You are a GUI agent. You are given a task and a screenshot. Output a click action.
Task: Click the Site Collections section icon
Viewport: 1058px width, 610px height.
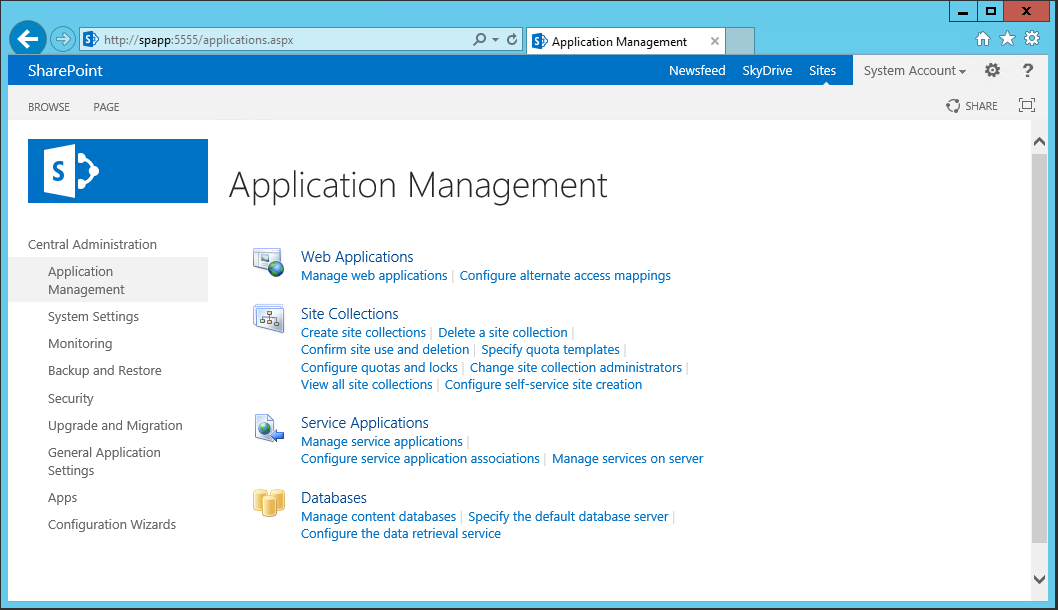click(x=269, y=318)
